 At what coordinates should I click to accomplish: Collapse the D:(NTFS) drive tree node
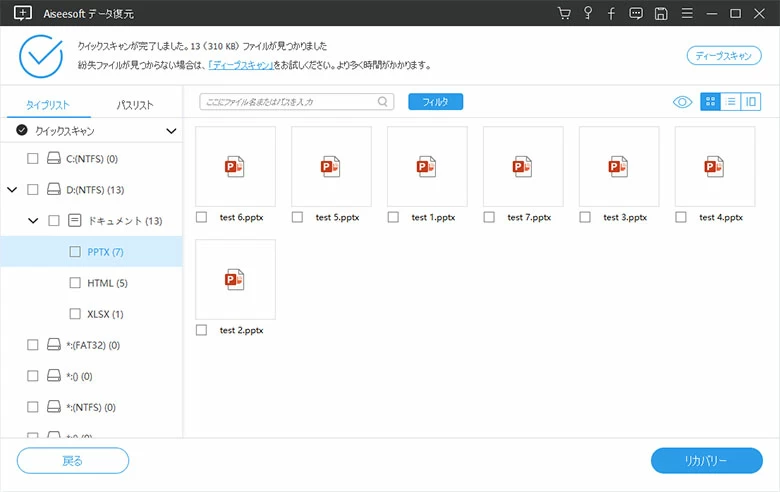coord(12,190)
